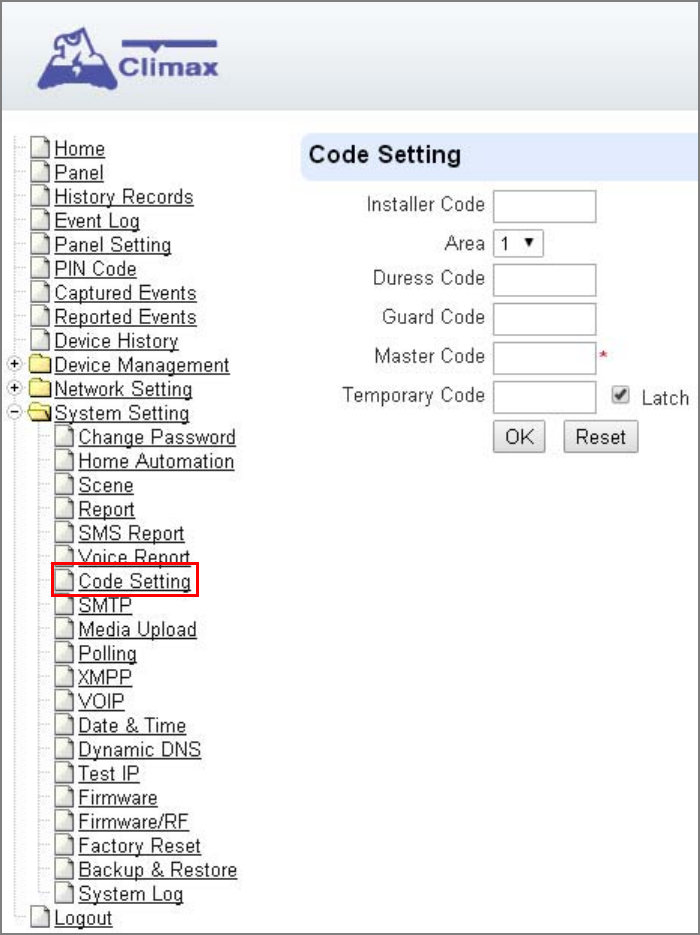This screenshot has width=700, height=935.
Task: Click the page icon beside Event Log
Action: (40, 221)
